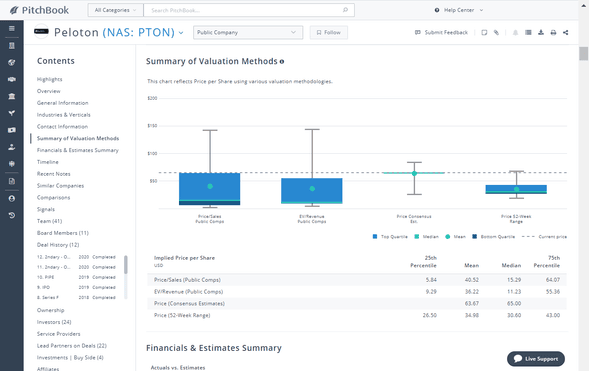Viewport: 589px width, 371px height.
Task: Click the Search PitchBook input field
Action: tap(243, 10)
